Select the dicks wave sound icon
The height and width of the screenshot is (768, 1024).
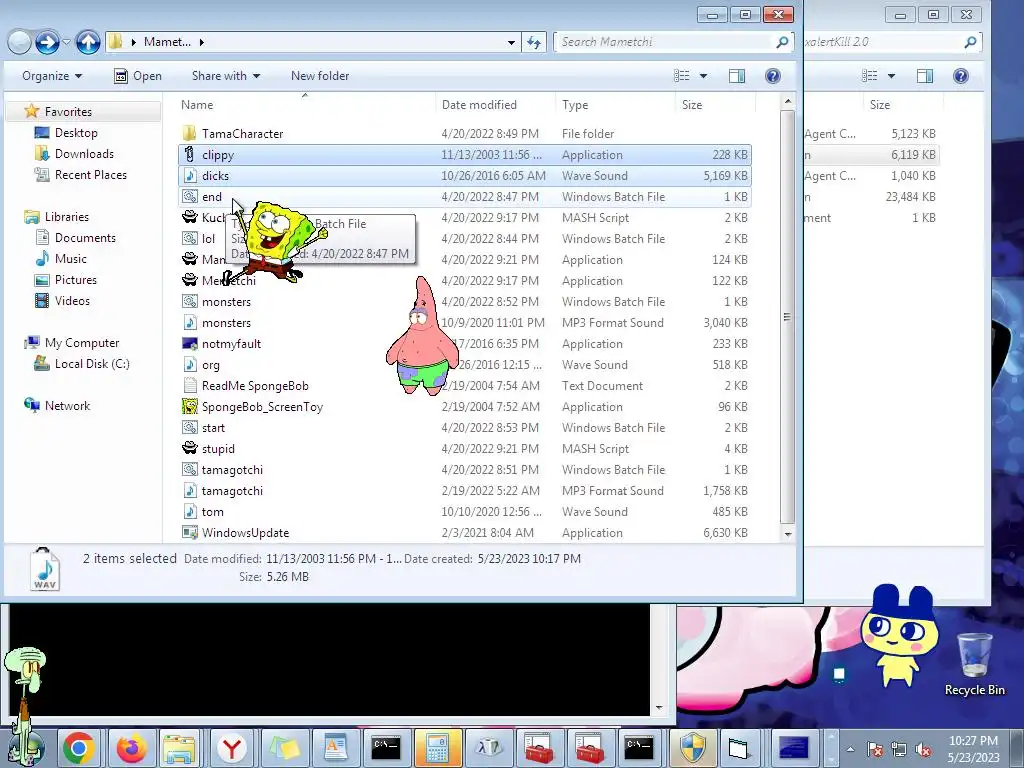click(189, 176)
